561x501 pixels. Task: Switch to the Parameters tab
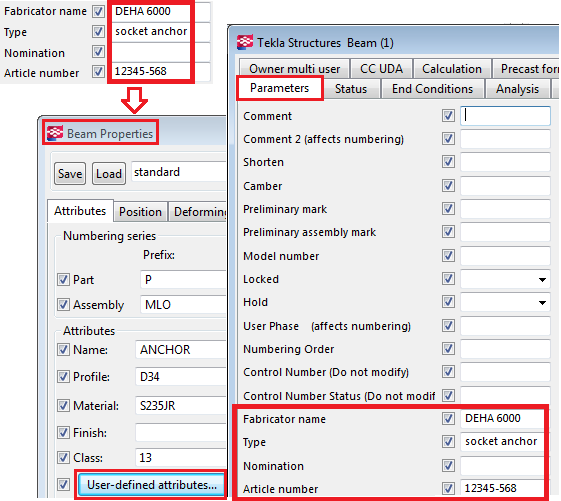pos(279,88)
